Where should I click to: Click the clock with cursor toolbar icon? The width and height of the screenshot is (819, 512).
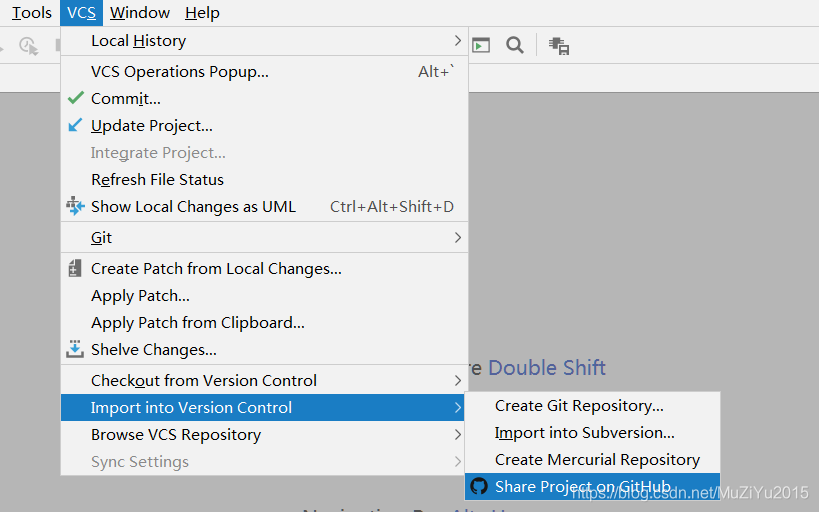click(x=28, y=46)
